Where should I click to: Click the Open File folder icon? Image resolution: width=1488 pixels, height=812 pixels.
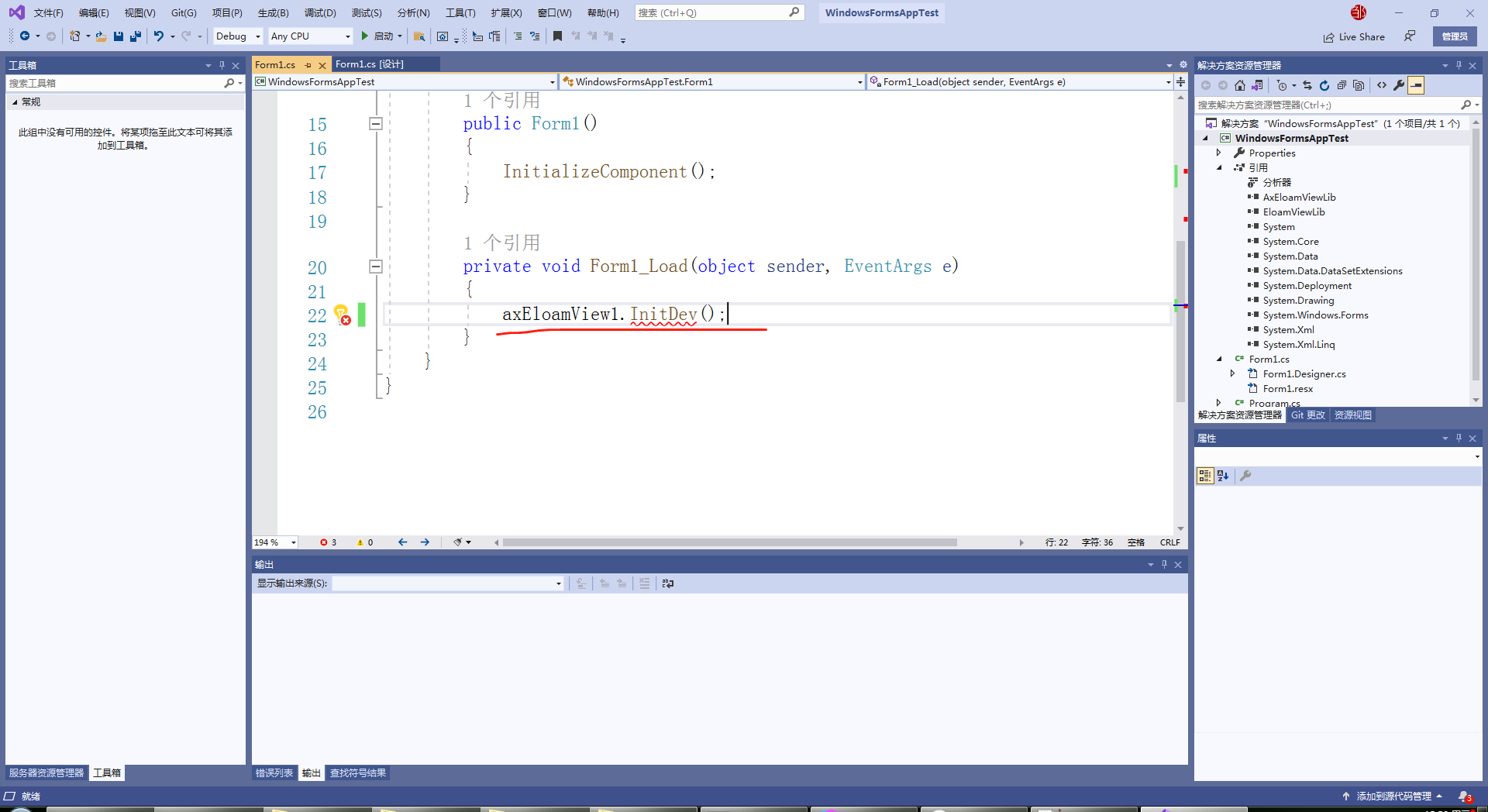pos(101,36)
